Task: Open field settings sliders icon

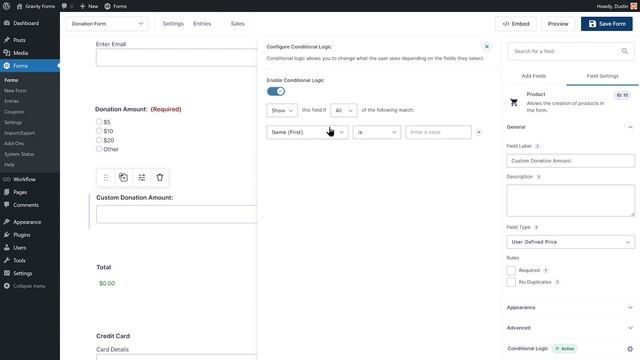Action: pos(142,178)
